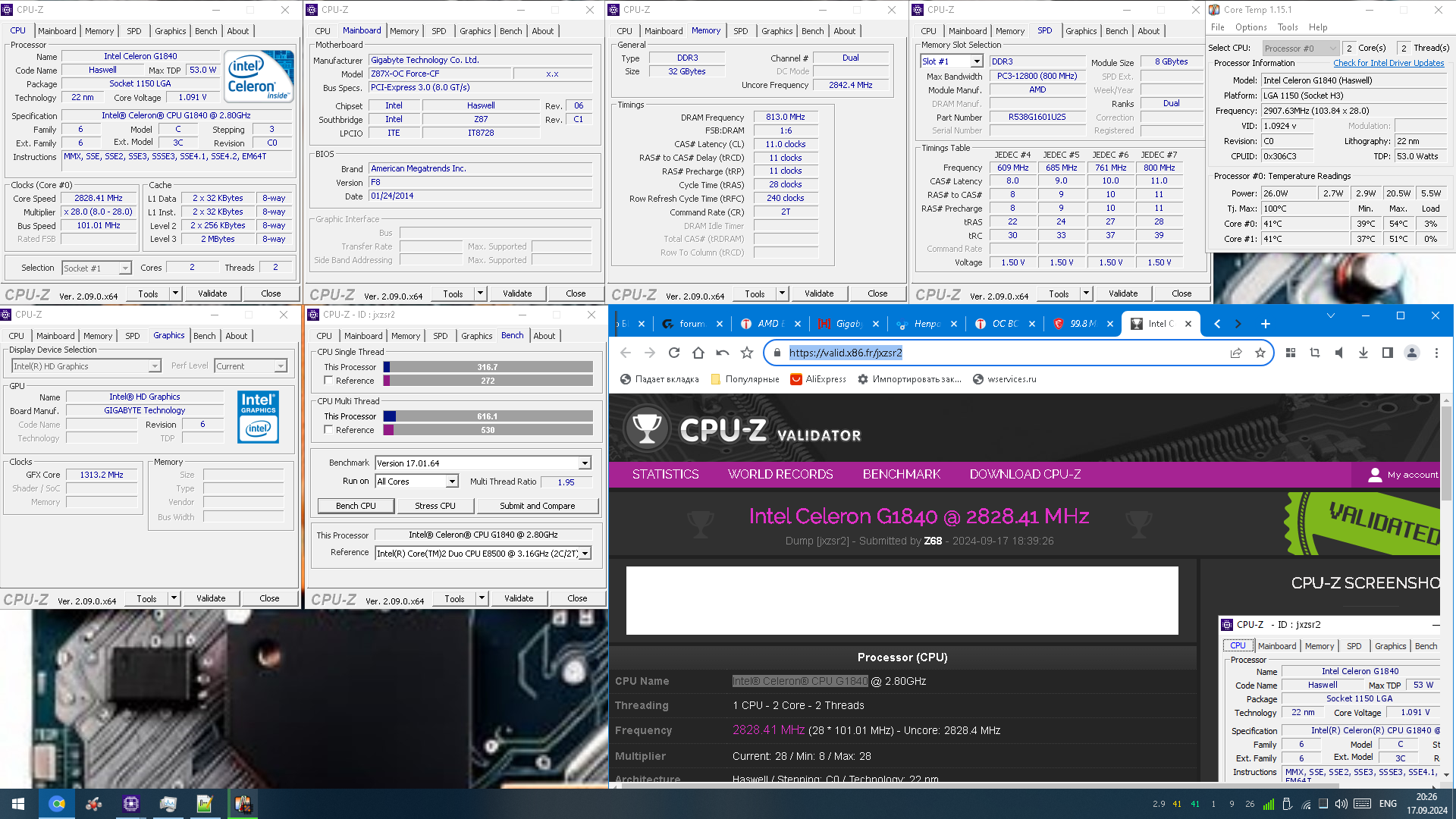Open the Perf Level Current dropdown

[x=251, y=366]
